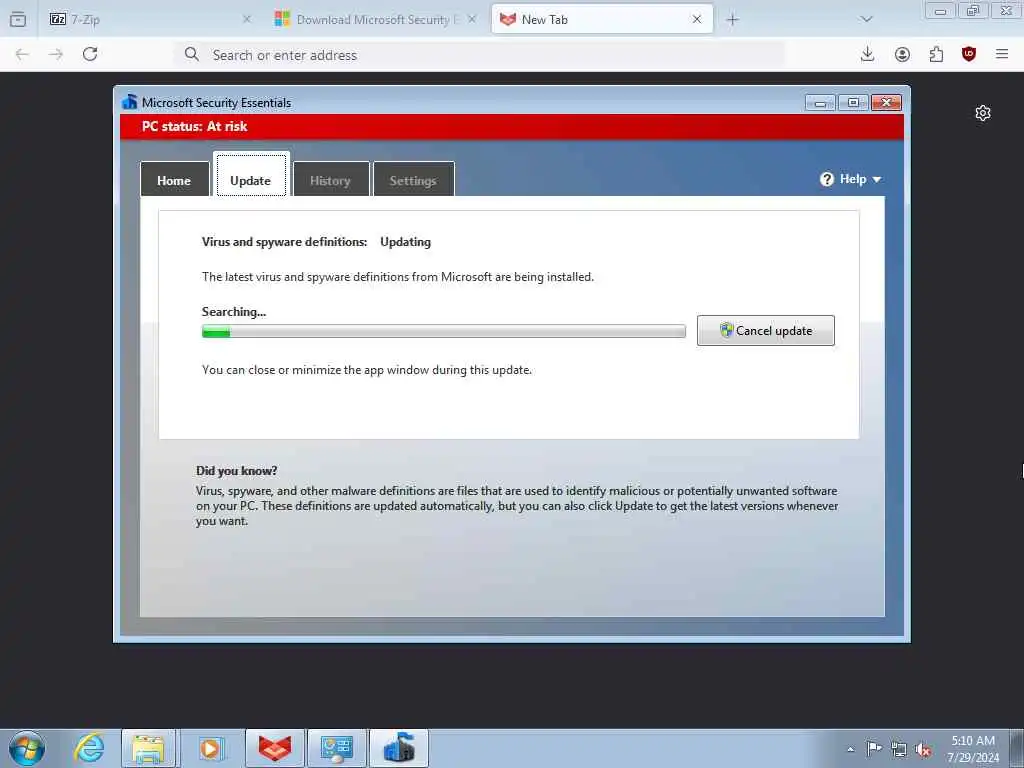The width and height of the screenshot is (1024, 768).
Task: Switch to the History tab
Action: (x=330, y=180)
